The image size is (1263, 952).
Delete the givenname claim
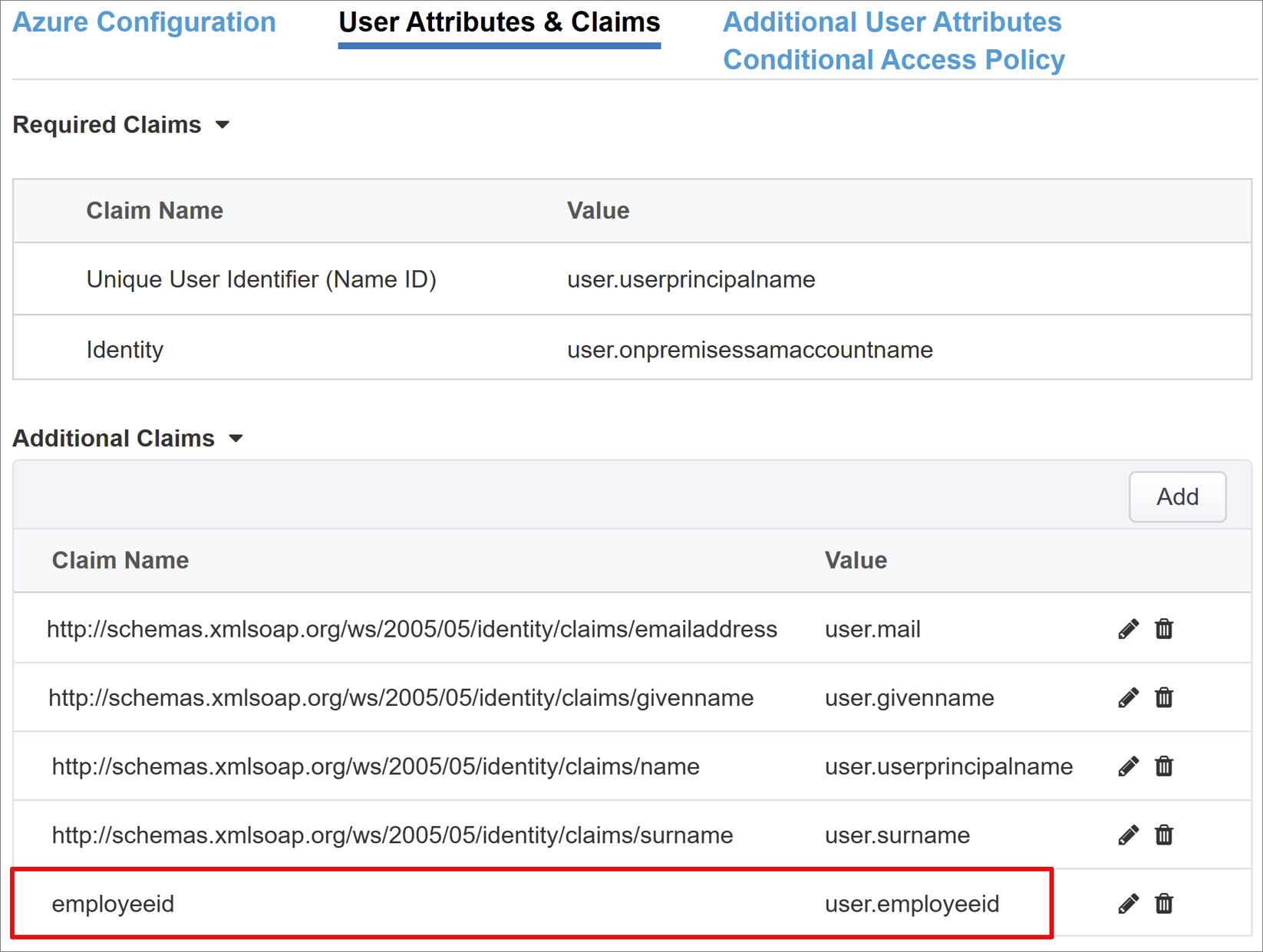coord(1163,697)
